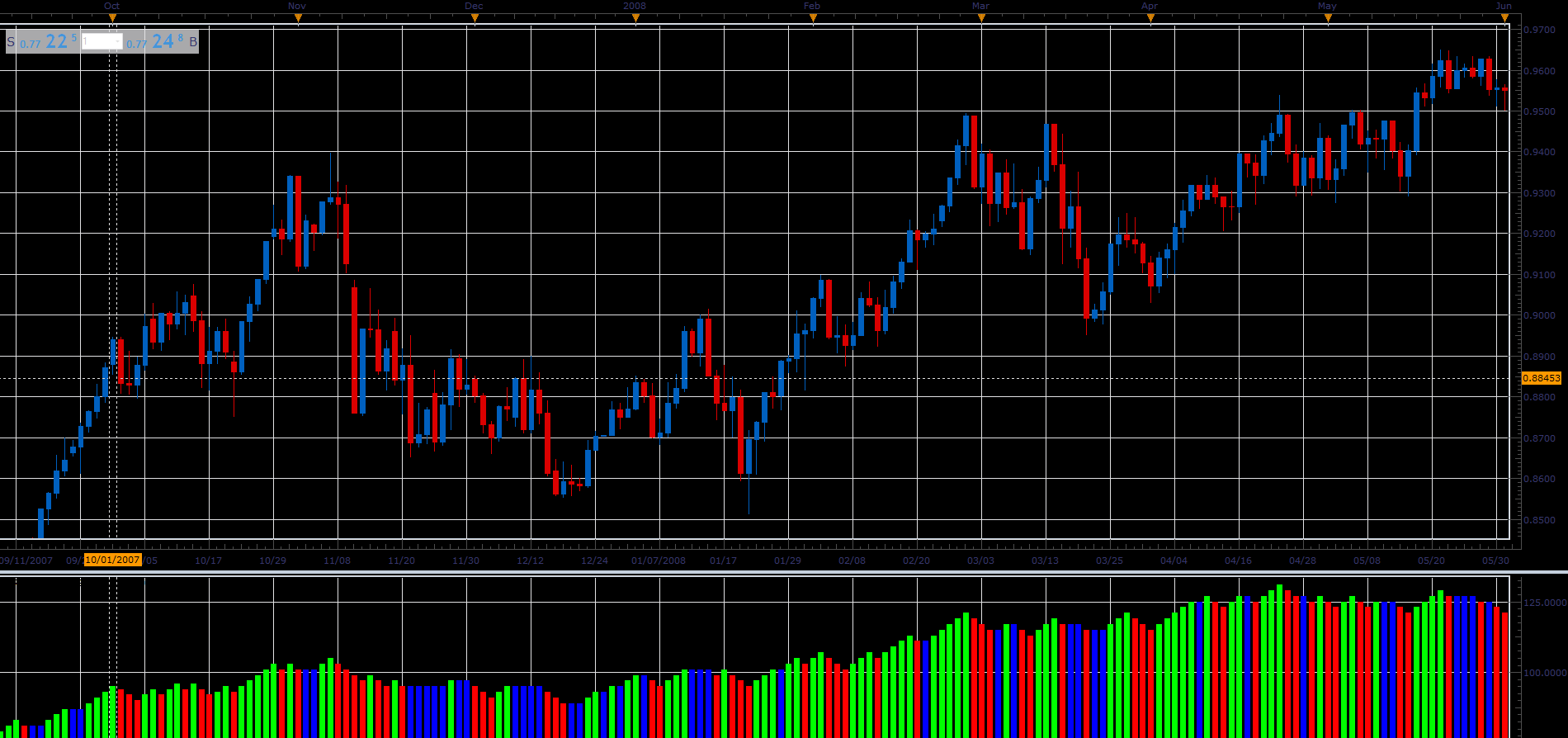Click the 02/08 date on time axis
The height and width of the screenshot is (738, 1568).
point(852,561)
